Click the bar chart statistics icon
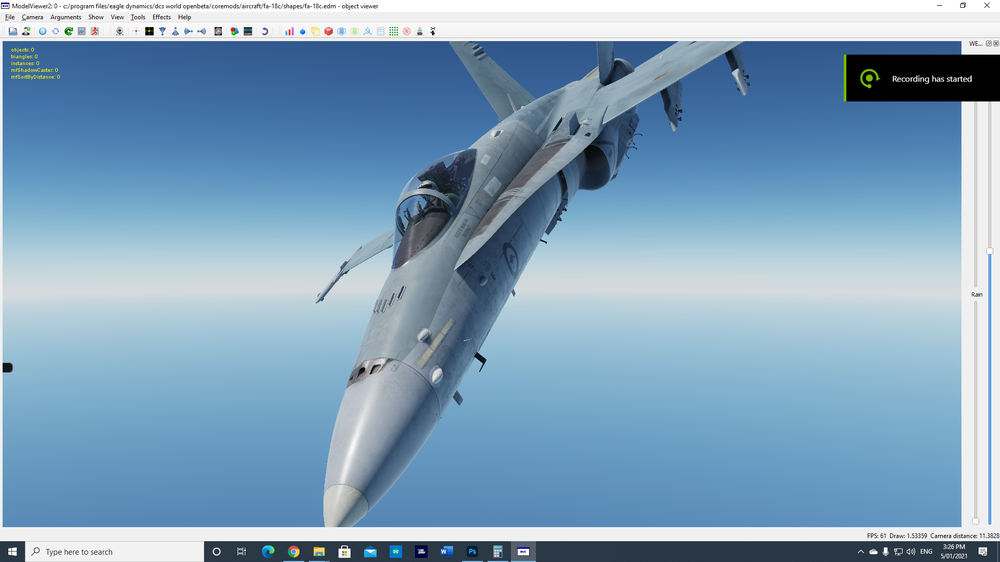1000x562 pixels. [x=290, y=31]
